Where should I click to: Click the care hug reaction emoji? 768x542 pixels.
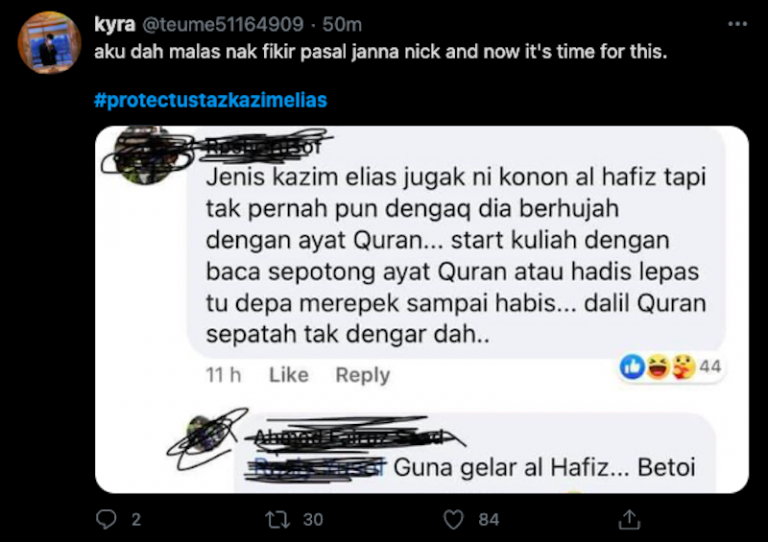tap(684, 367)
